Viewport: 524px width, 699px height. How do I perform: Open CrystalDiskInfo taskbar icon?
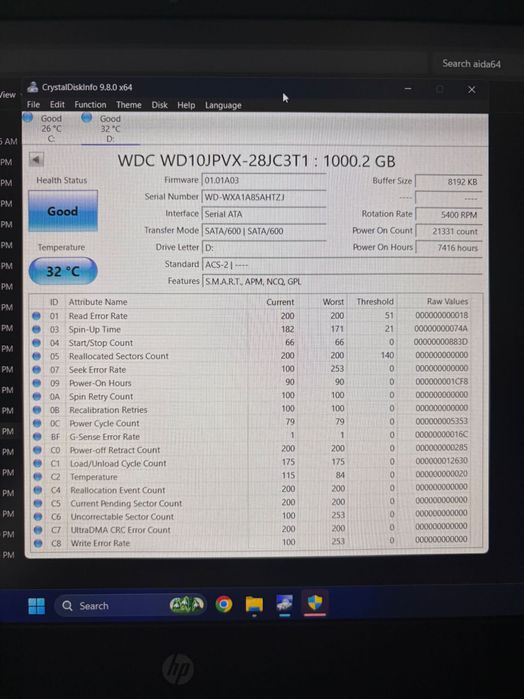tap(285, 603)
